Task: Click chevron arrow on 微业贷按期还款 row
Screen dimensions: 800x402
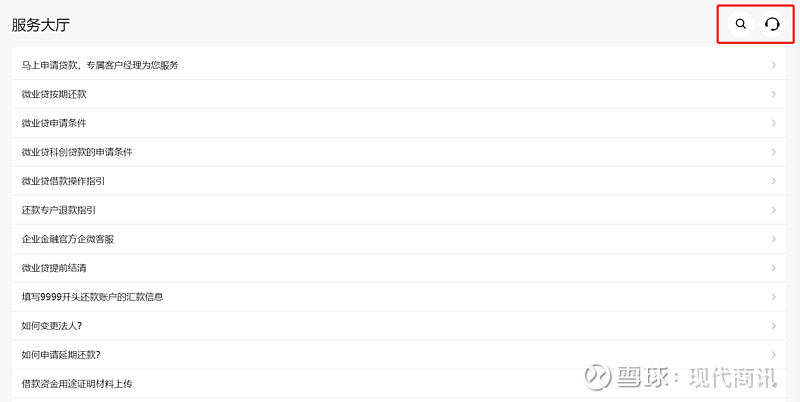Action: tap(773, 94)
